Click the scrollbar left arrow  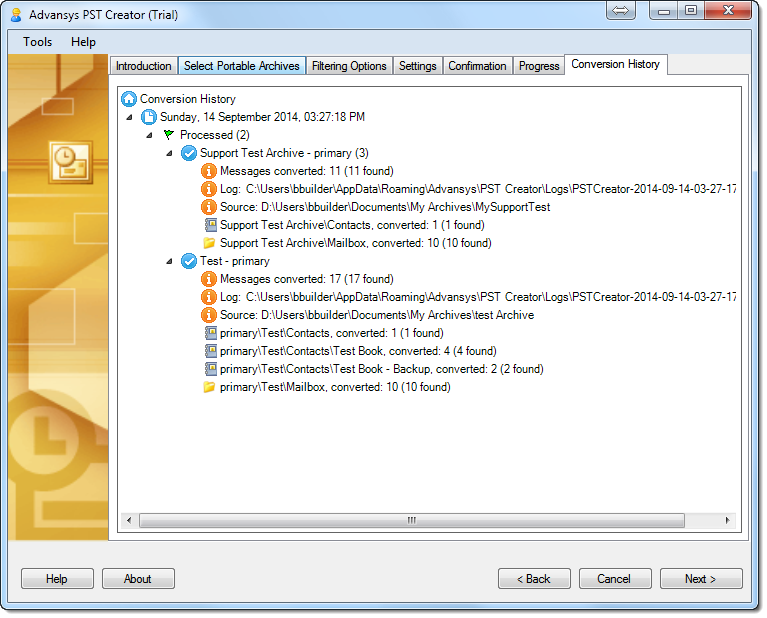(129, 520)
